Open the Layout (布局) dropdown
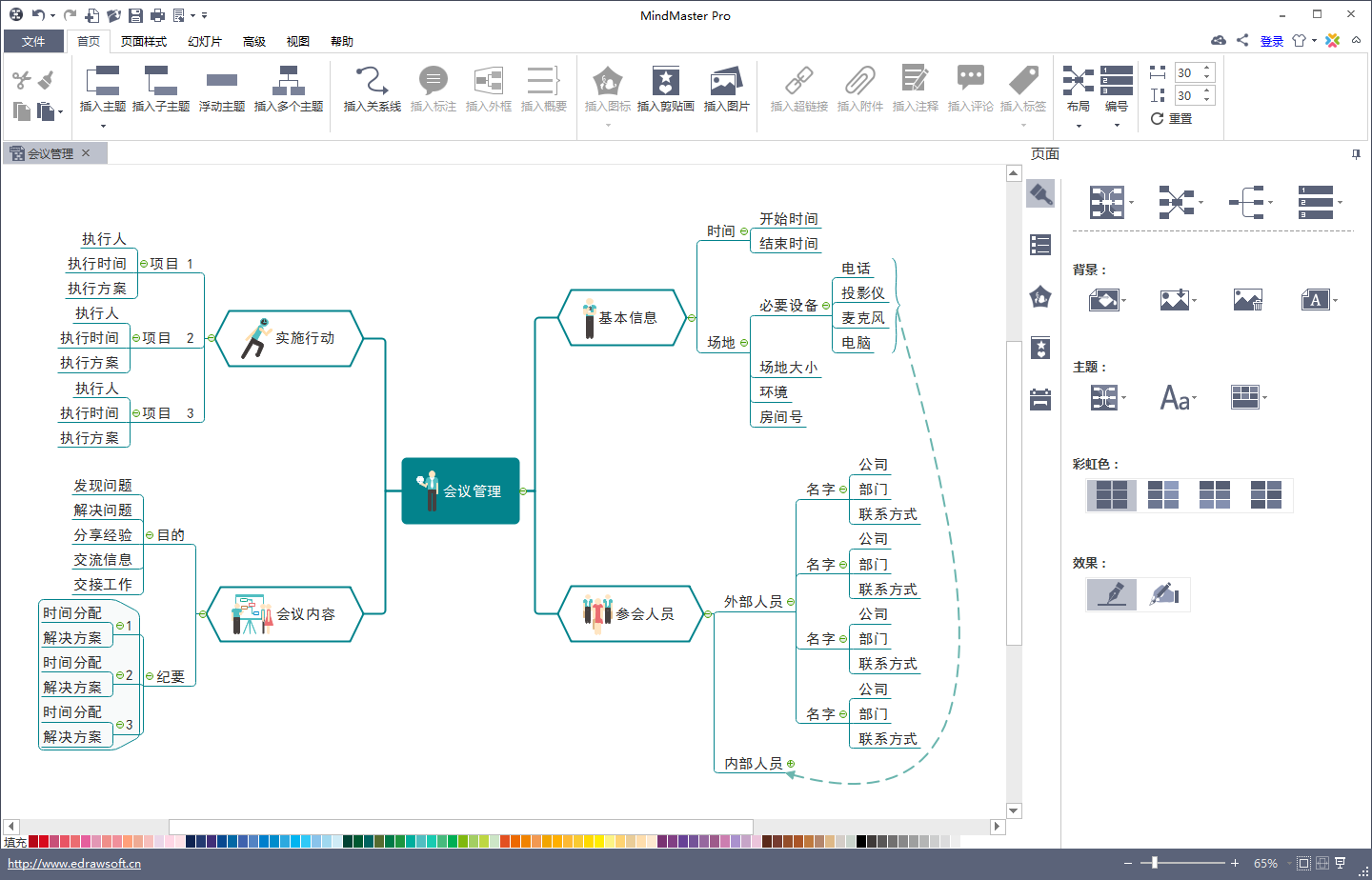Viewport: 1372px width, 880px height. point(1079,125)
